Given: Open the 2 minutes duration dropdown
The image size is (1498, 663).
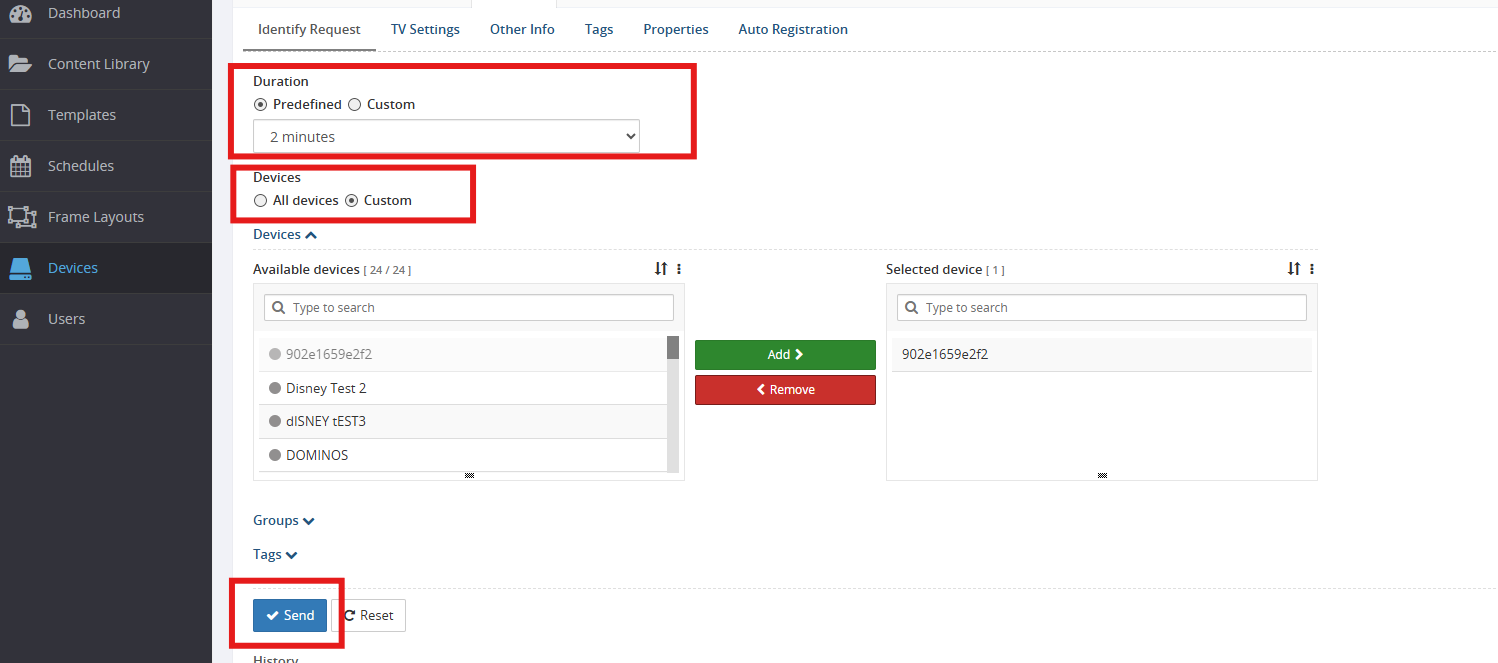Looking at the screenshot, I should tap(446, 136).
